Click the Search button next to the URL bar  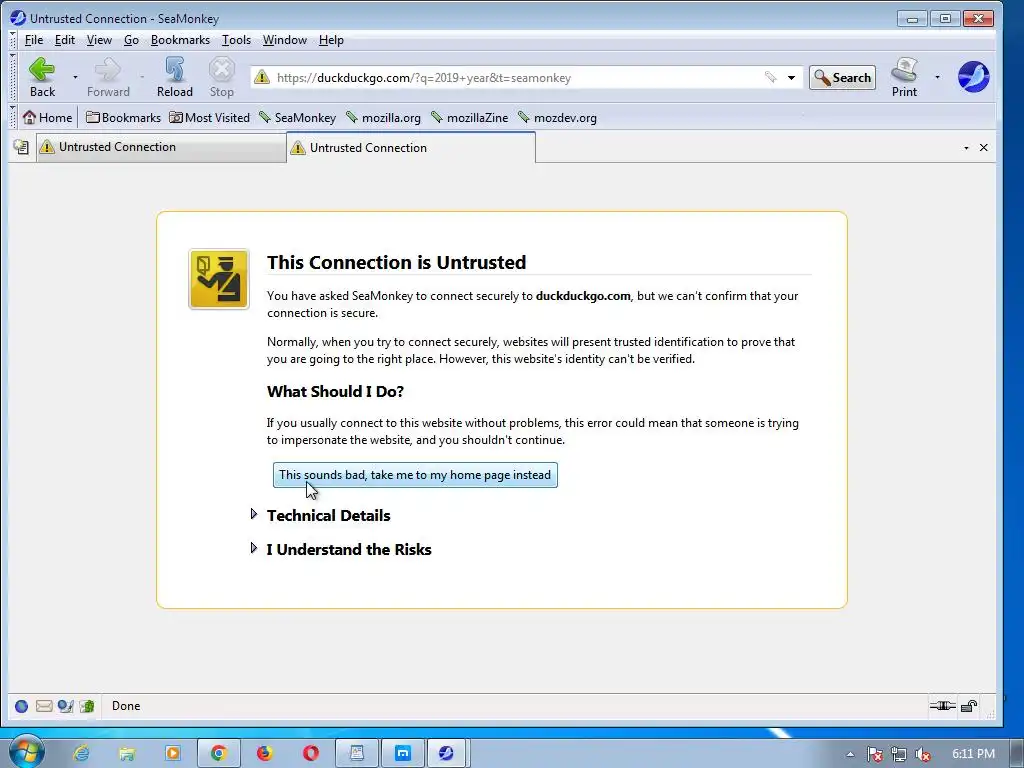pyautogui.click(x=842, y=78)
